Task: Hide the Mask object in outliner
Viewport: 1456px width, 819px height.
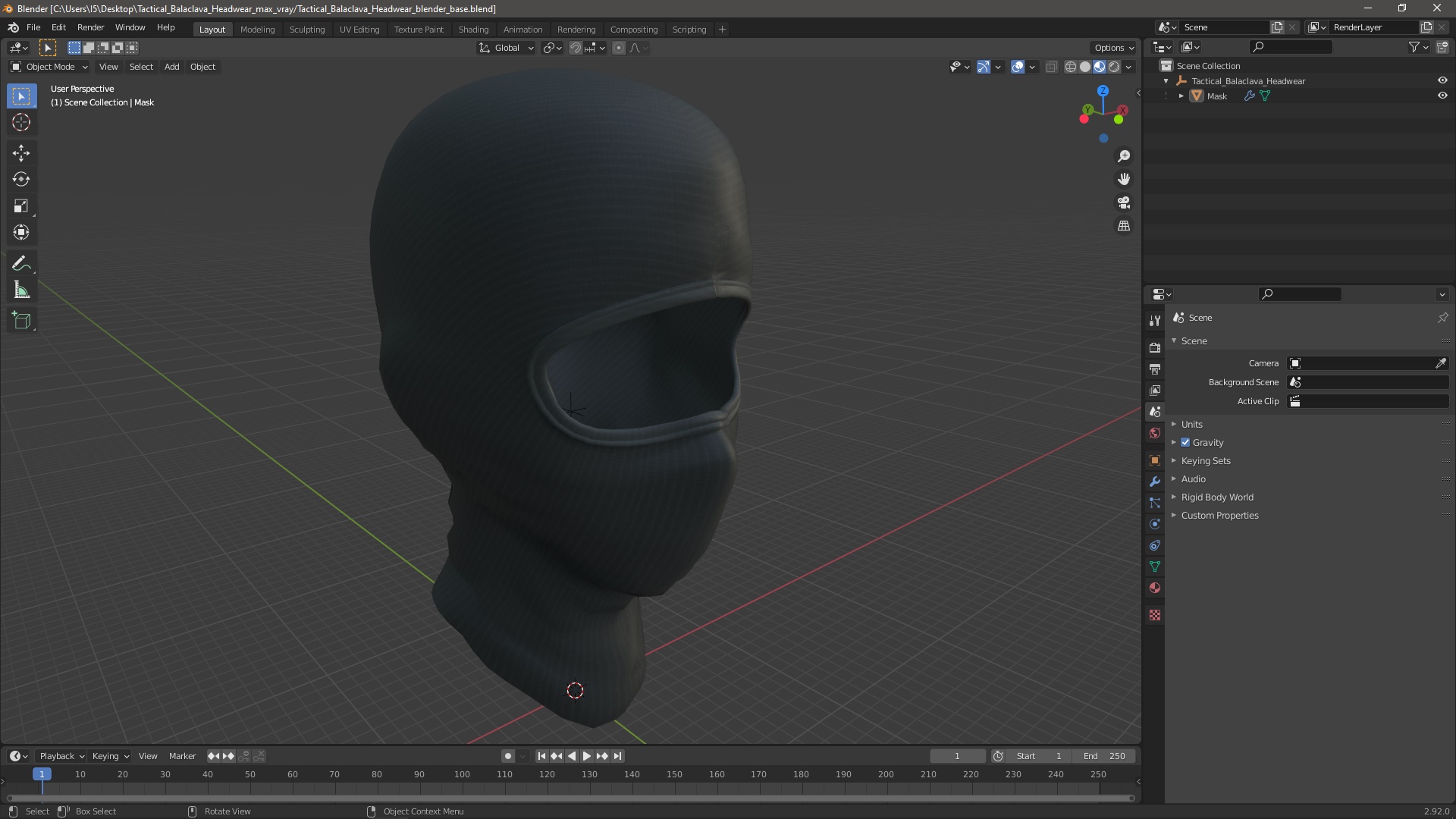Action: [x=1442, y=96]
